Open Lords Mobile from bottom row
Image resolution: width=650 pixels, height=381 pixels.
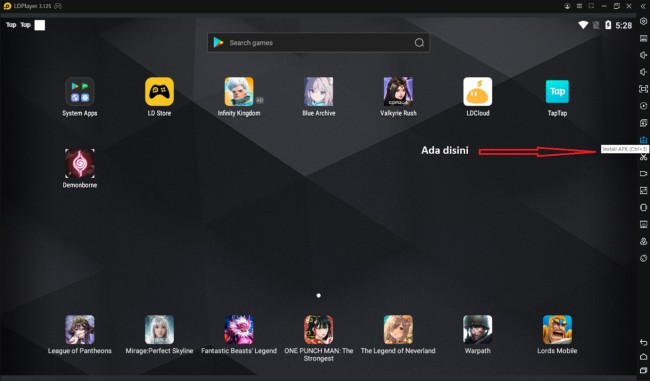click(x=557, y=335)
